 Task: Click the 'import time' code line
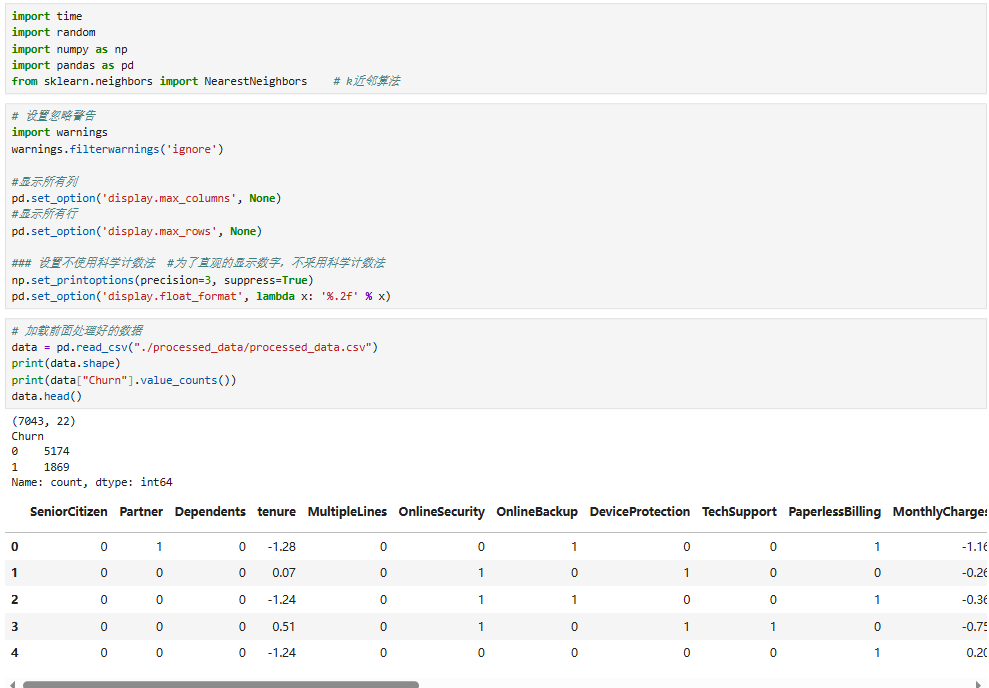click(47, 16)
